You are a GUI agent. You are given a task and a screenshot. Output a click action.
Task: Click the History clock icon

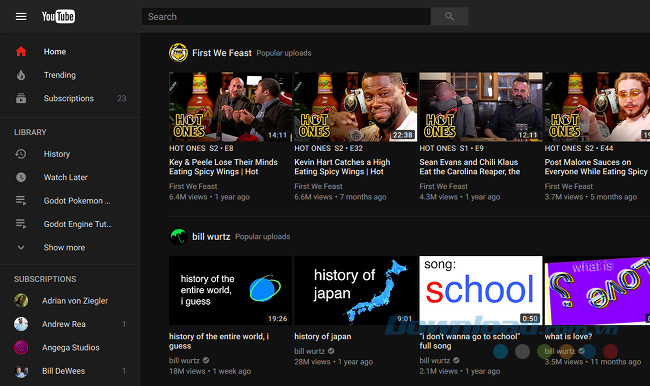point(21,154)
